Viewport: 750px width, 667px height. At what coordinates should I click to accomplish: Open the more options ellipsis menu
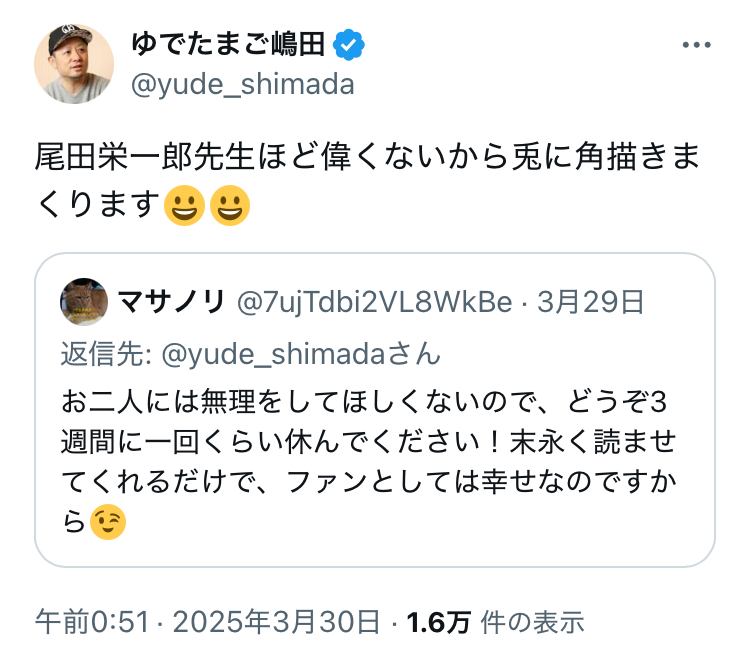pos(695,46)
